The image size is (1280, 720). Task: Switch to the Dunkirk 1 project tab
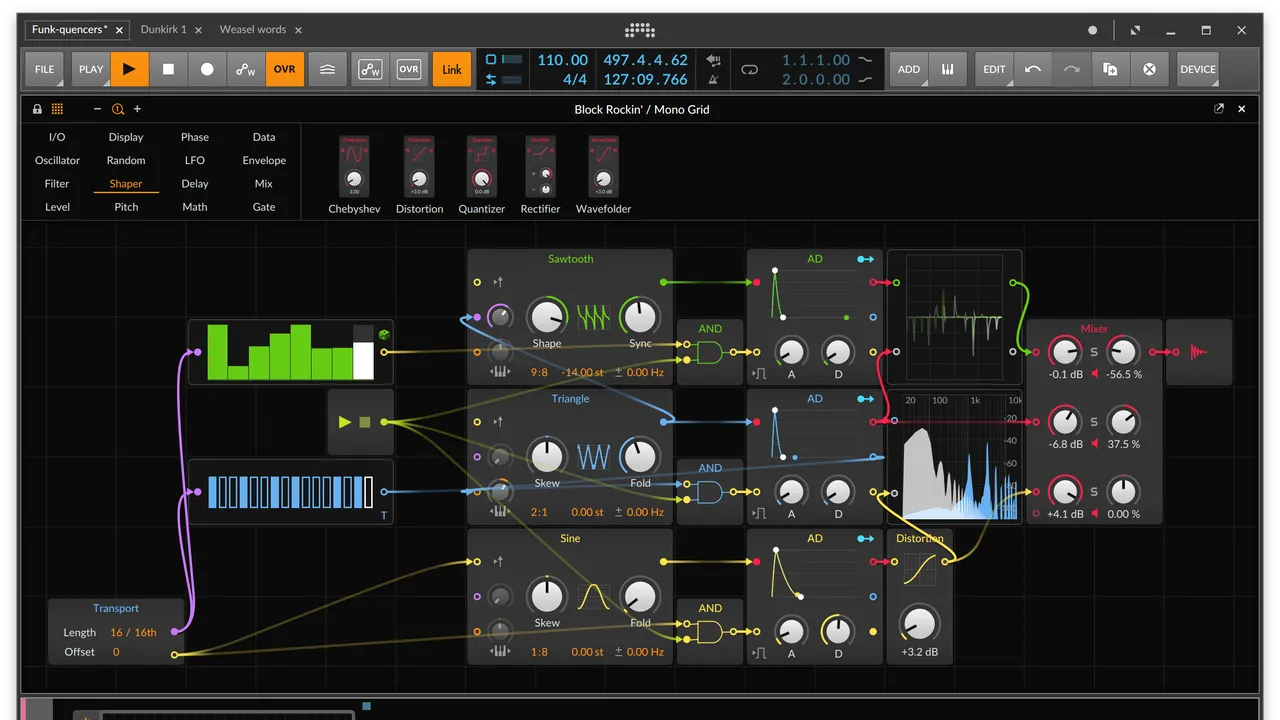pos(164,30)
